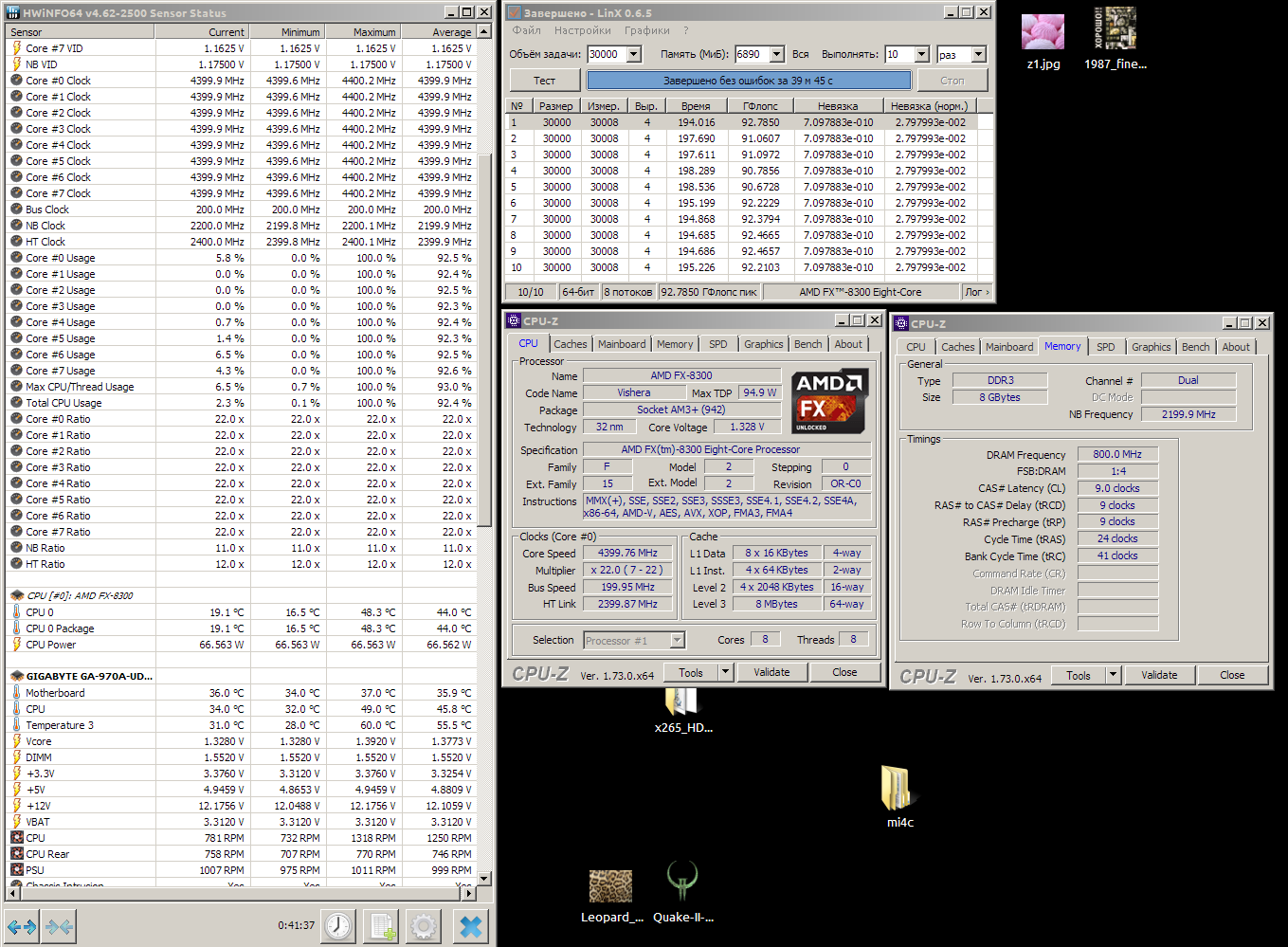Select the x265_HD... folder on the desktop
Image resolution: width=1288 pixels, height=947 pixels.
click(x=683, y=712)
